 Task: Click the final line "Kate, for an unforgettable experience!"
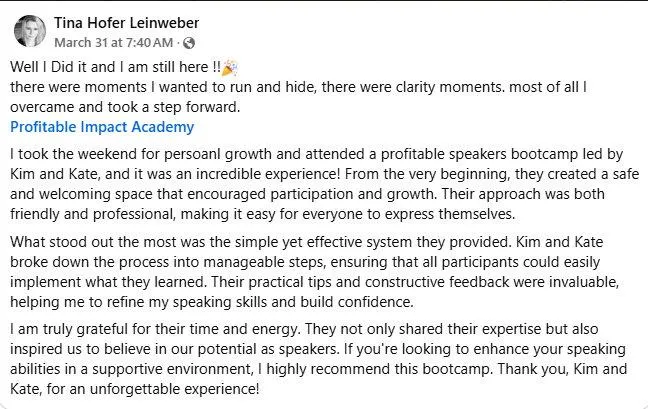(135, 389)
